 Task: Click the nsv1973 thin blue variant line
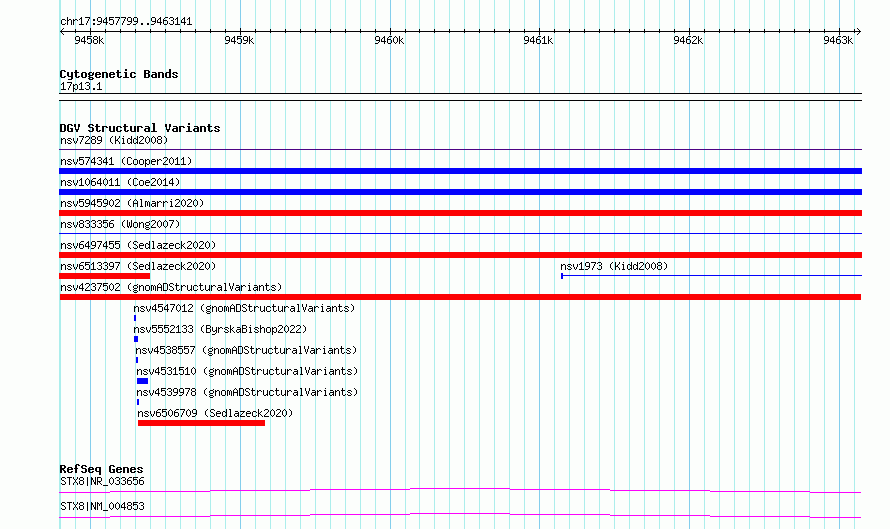[x=711, y=276]
